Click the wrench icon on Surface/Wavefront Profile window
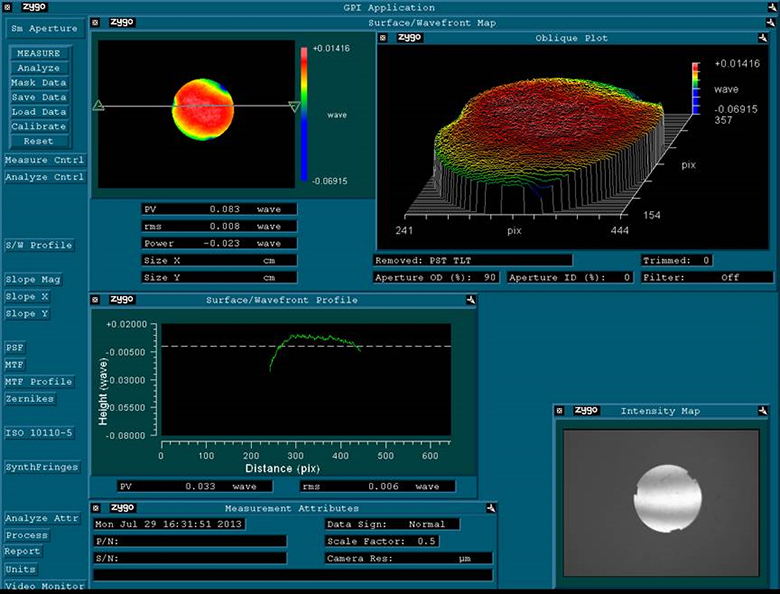Viewport: 780px width, 594px height. 469,299
